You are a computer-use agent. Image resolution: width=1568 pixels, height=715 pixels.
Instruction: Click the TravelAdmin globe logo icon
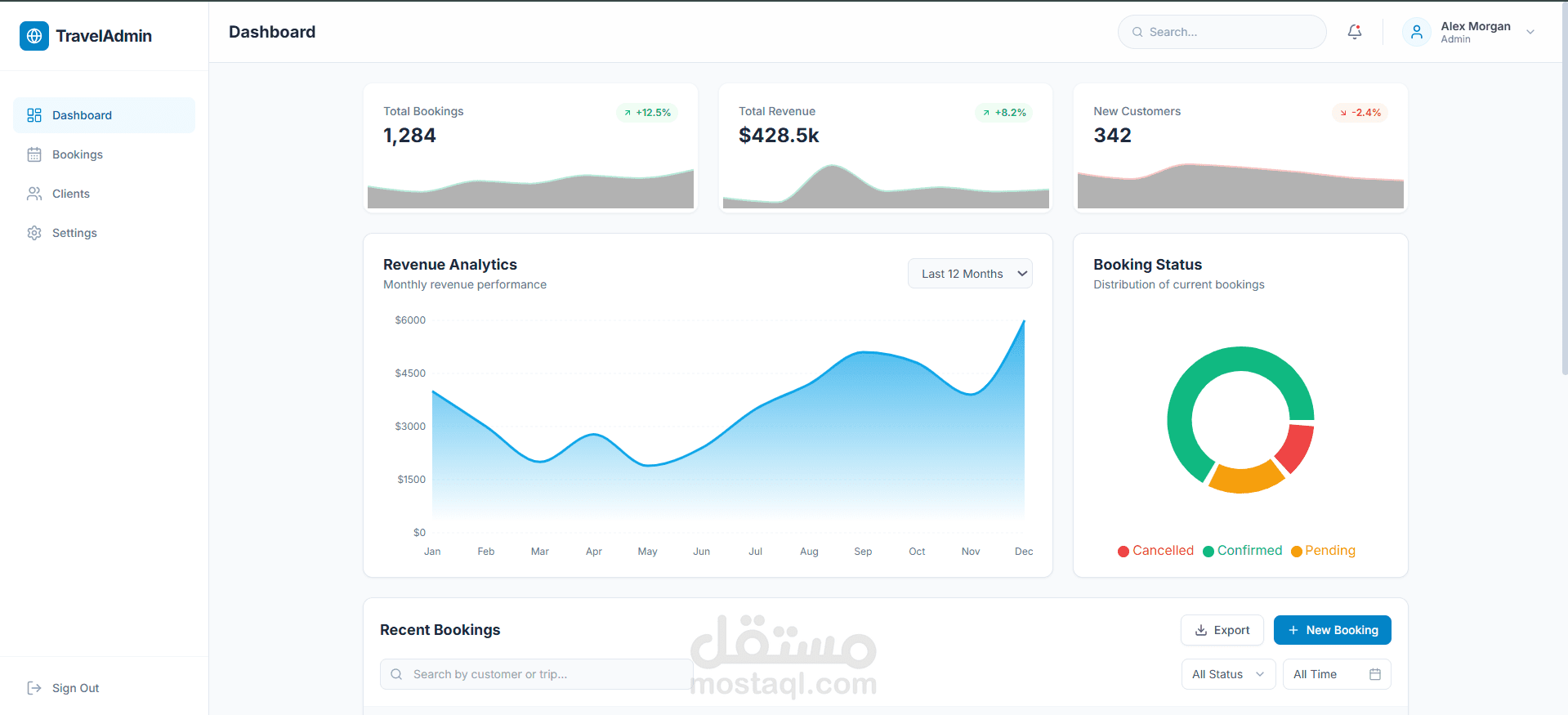[34, 36]
